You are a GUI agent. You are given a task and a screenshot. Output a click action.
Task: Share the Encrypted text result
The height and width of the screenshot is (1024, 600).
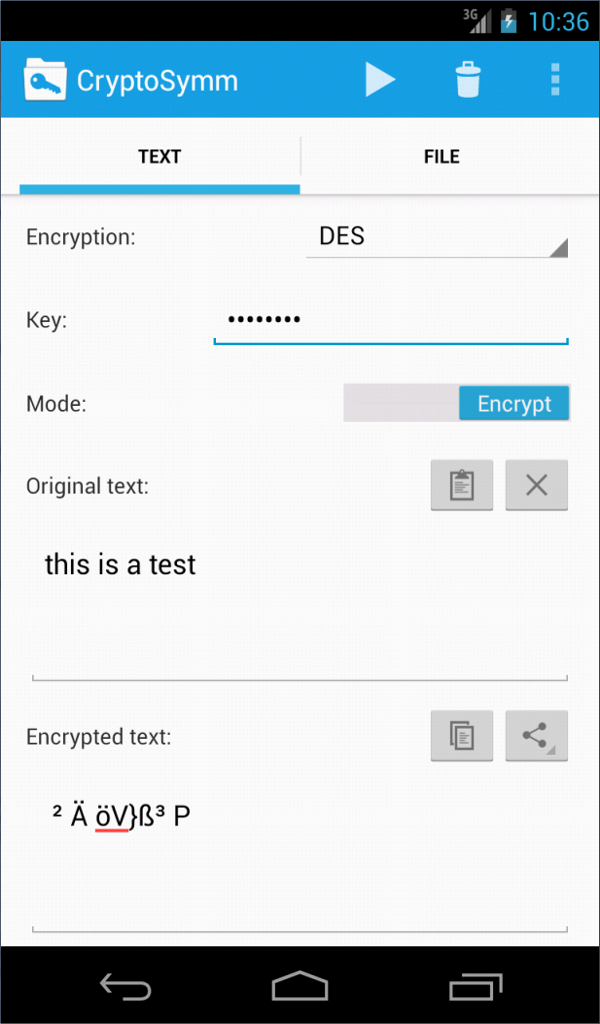click(x=536, y=736)
